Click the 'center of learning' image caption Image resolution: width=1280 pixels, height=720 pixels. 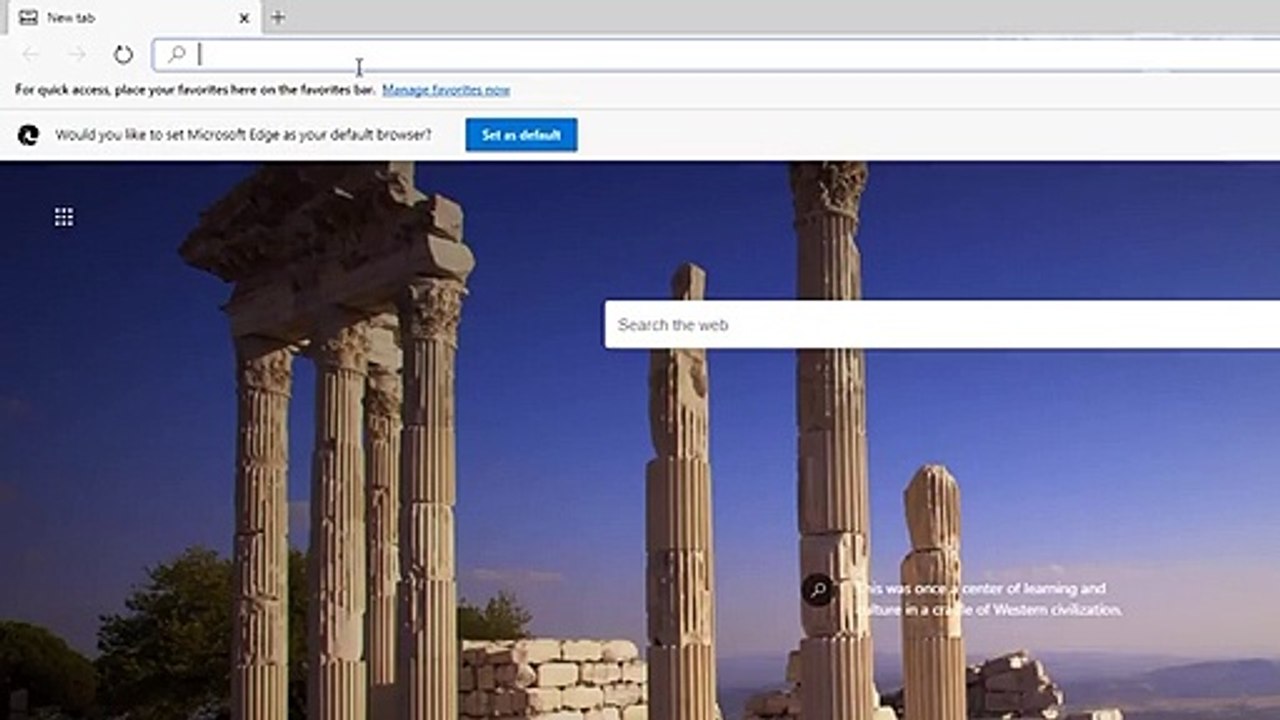click(989, 599)
